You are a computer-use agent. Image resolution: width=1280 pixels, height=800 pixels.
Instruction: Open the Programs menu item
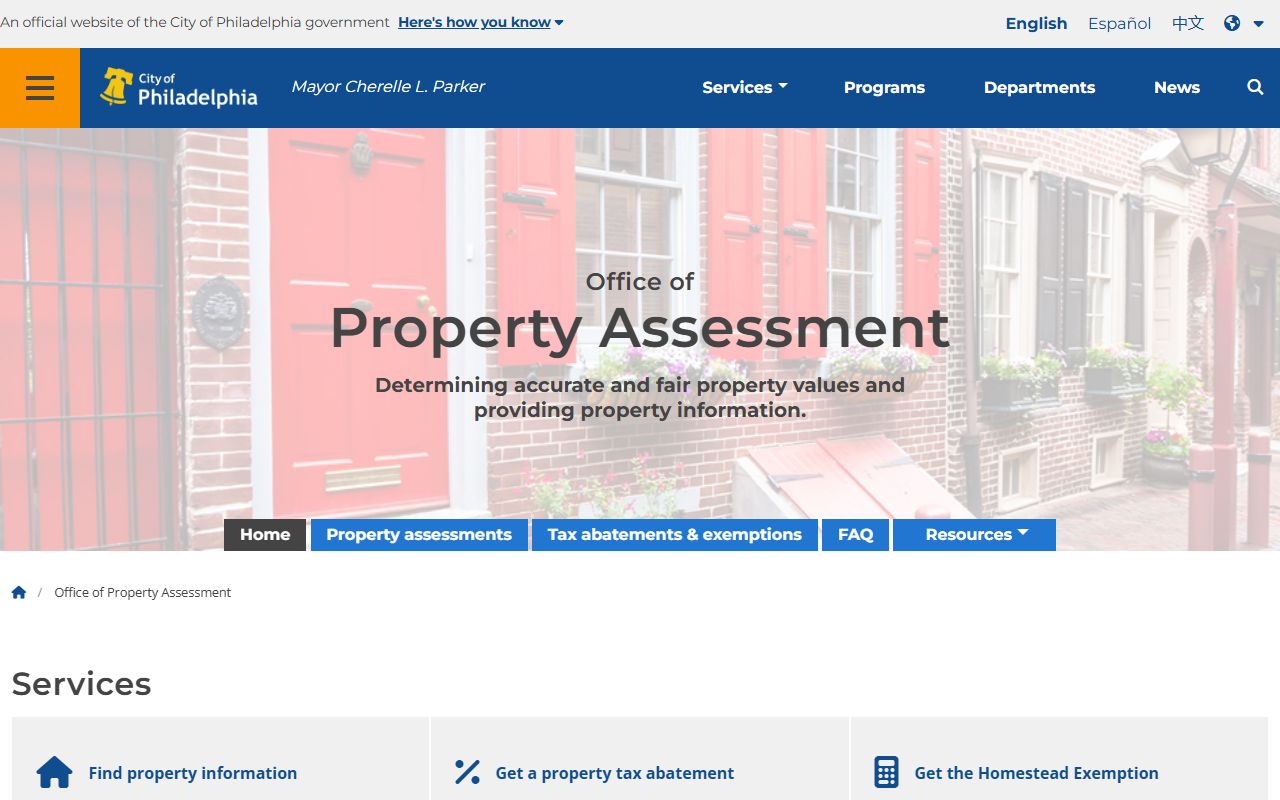point(884,88)
